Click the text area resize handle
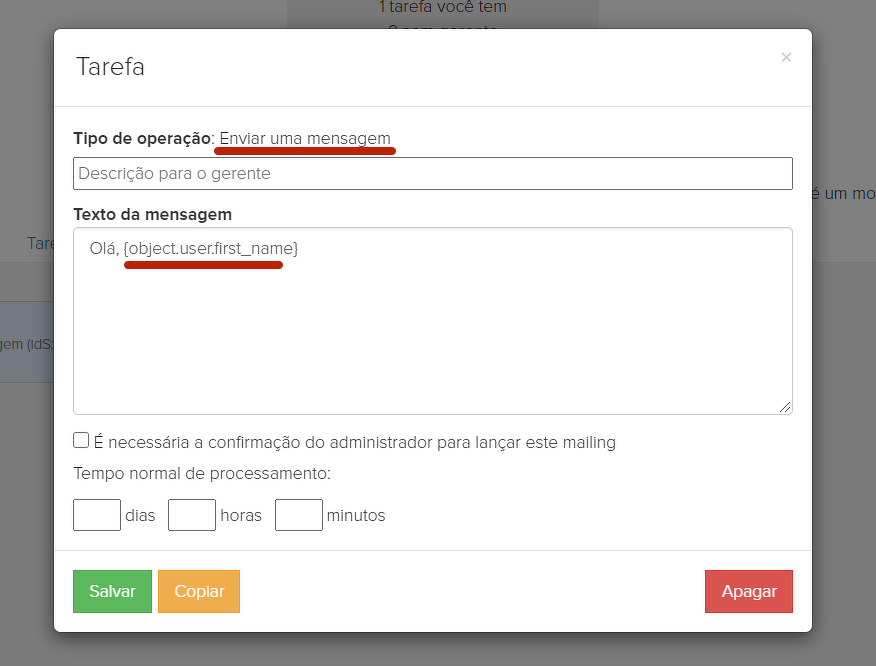This screenshot has width=876, height=666. pos(785,407)
